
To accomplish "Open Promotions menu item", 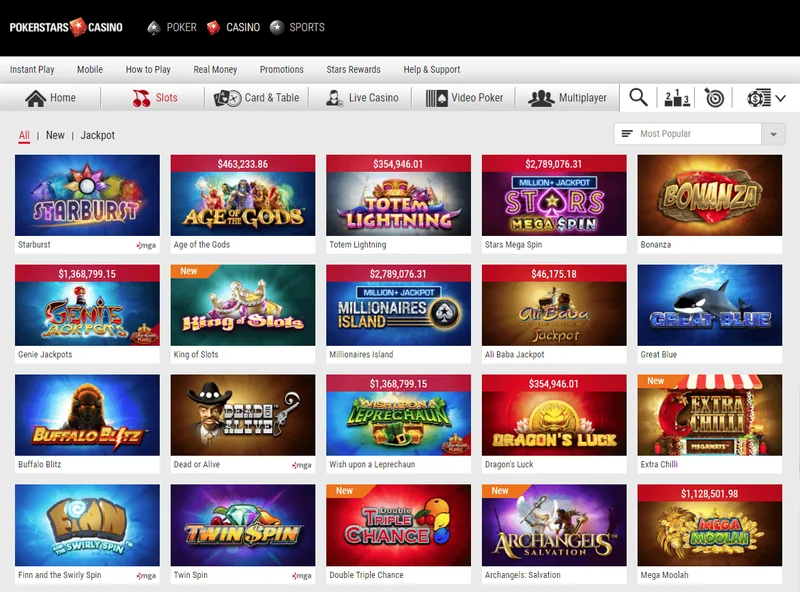I will [282, 69].
